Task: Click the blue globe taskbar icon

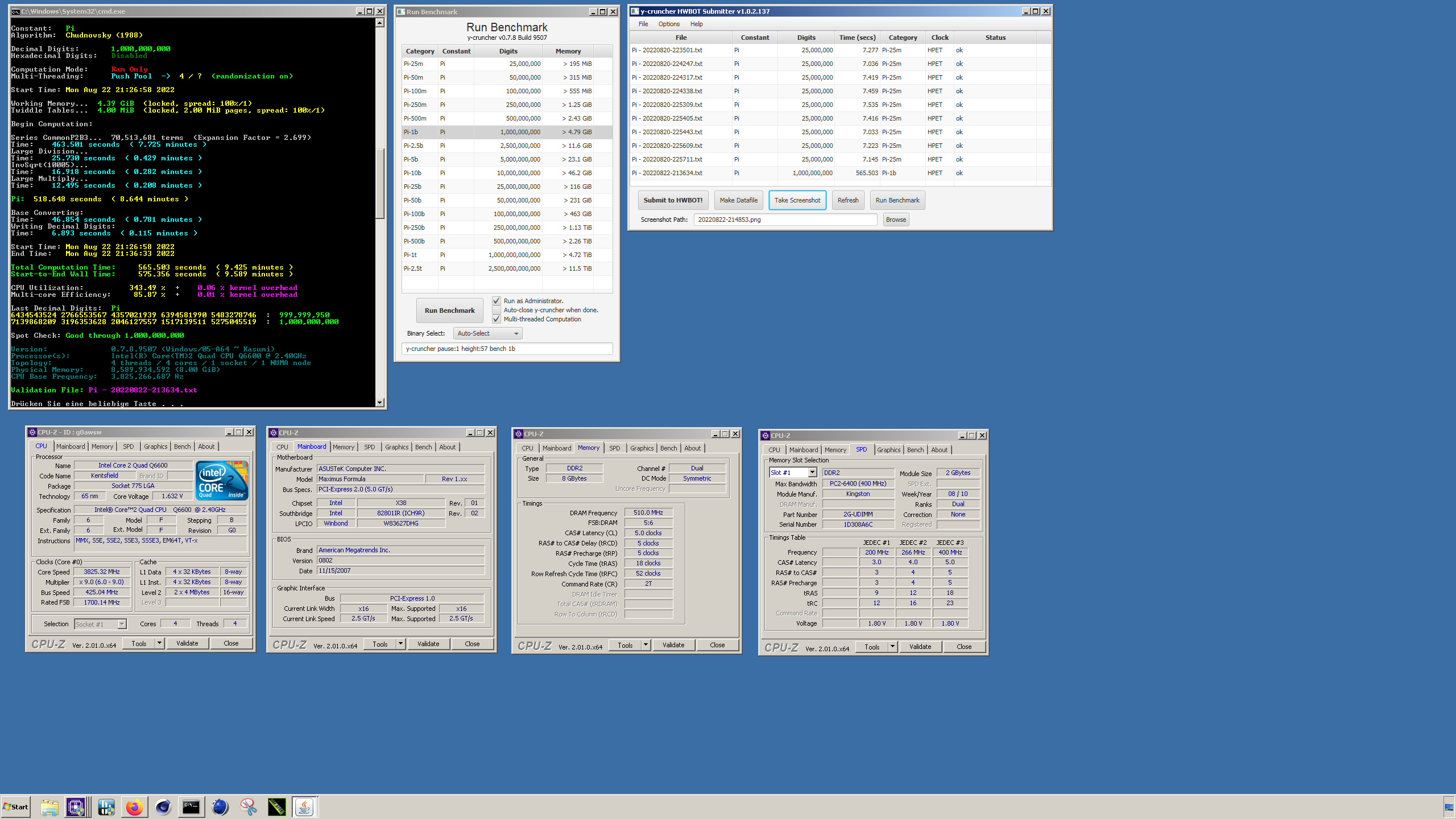Action: point(220,806)
